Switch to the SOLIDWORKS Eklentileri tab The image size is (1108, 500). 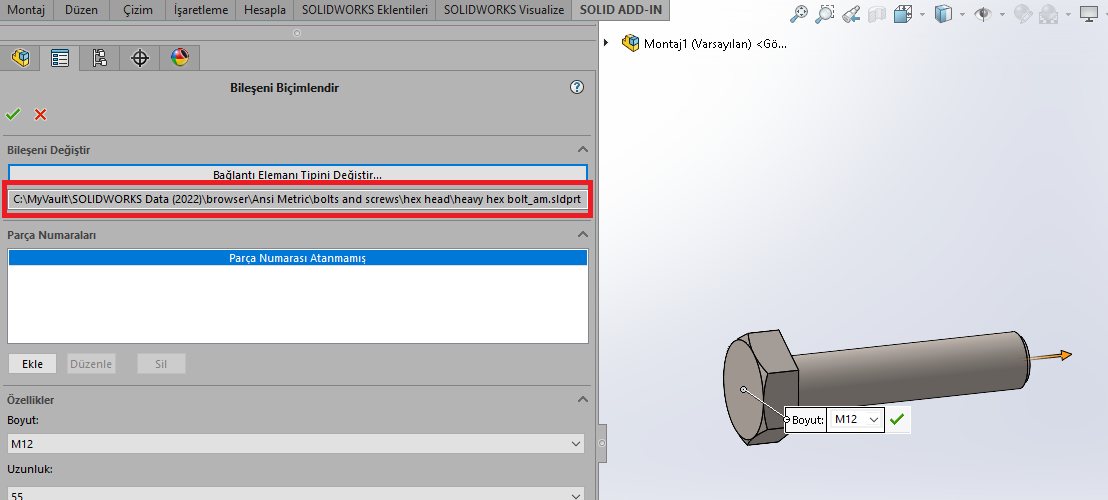click(x=364, y=11)
